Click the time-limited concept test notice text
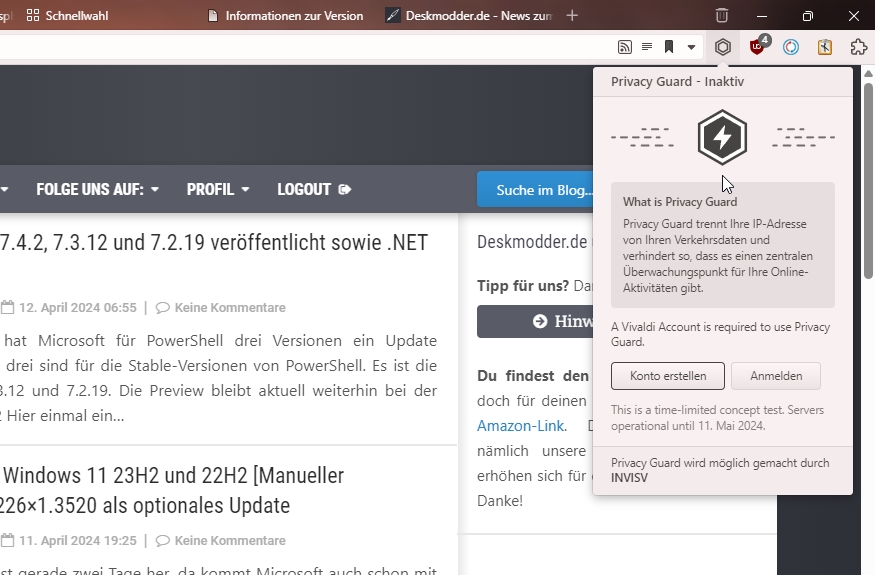Image resolution: width=875 pixels, height=575 pixels. [717, 418]
